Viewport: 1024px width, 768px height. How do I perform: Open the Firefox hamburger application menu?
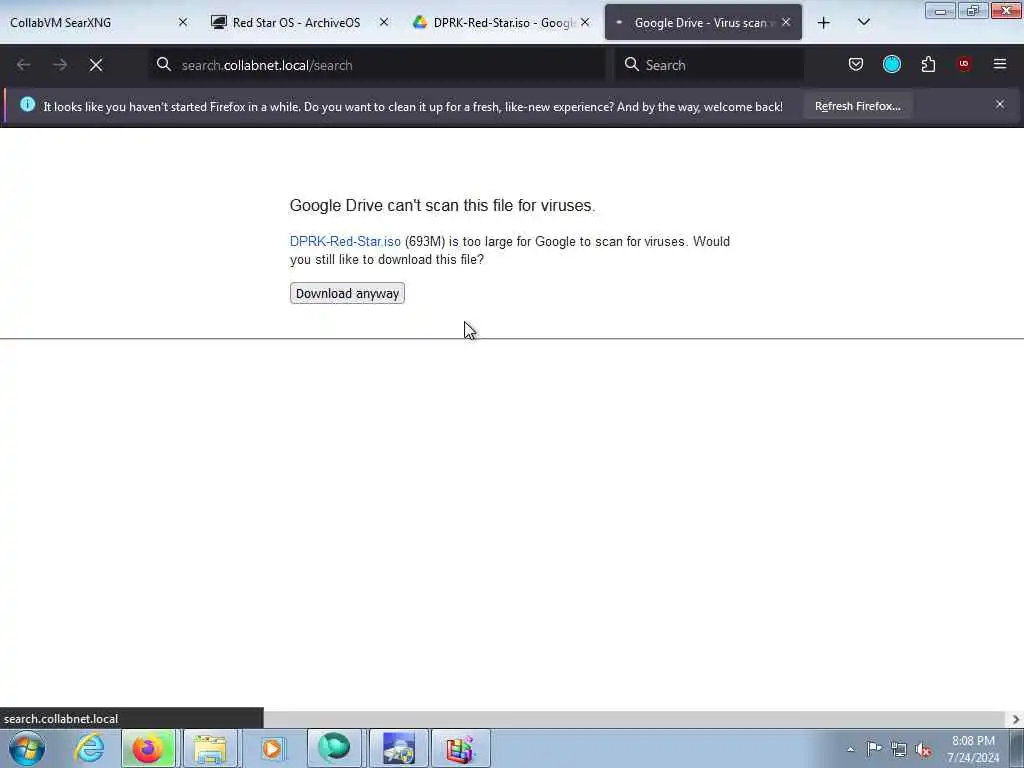pyautogui.click(x=1000, y=64)
